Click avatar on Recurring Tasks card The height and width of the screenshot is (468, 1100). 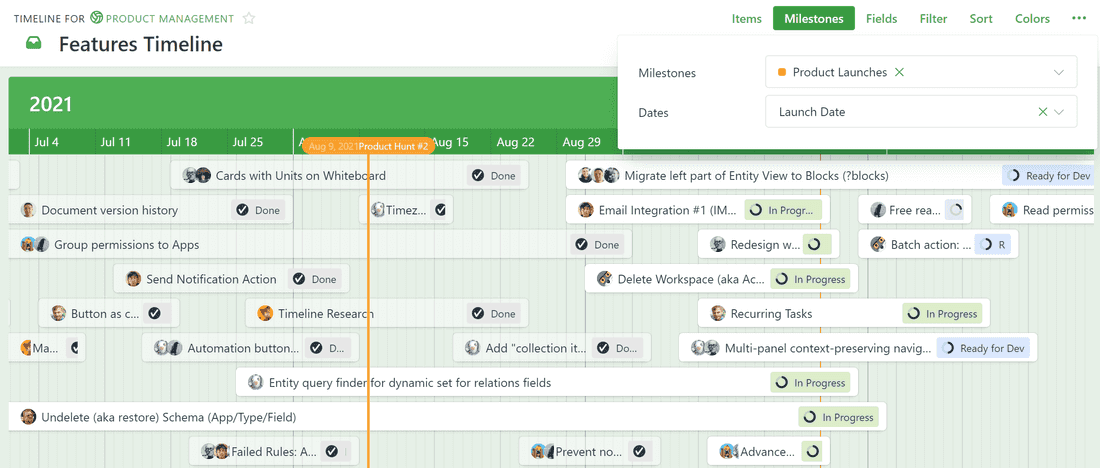click(x=717, y=314)
